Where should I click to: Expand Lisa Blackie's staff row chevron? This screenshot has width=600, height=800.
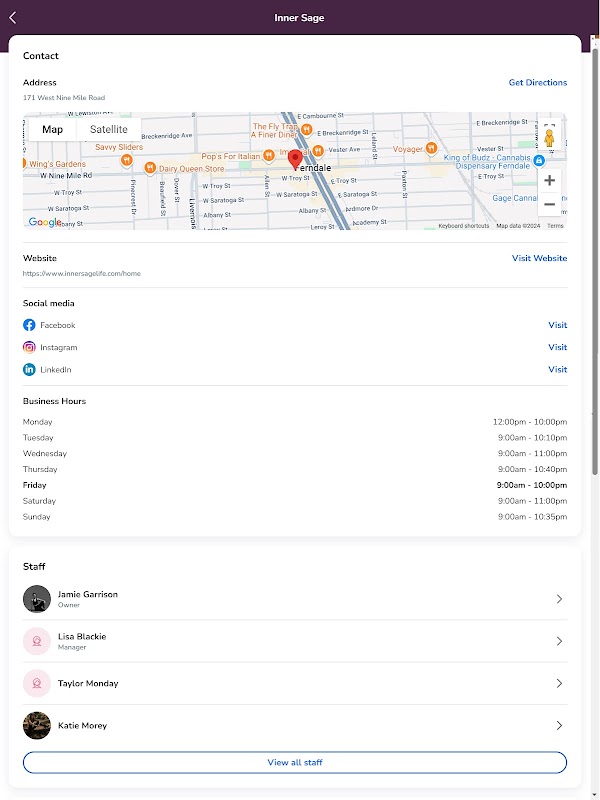tap(559, 641)
